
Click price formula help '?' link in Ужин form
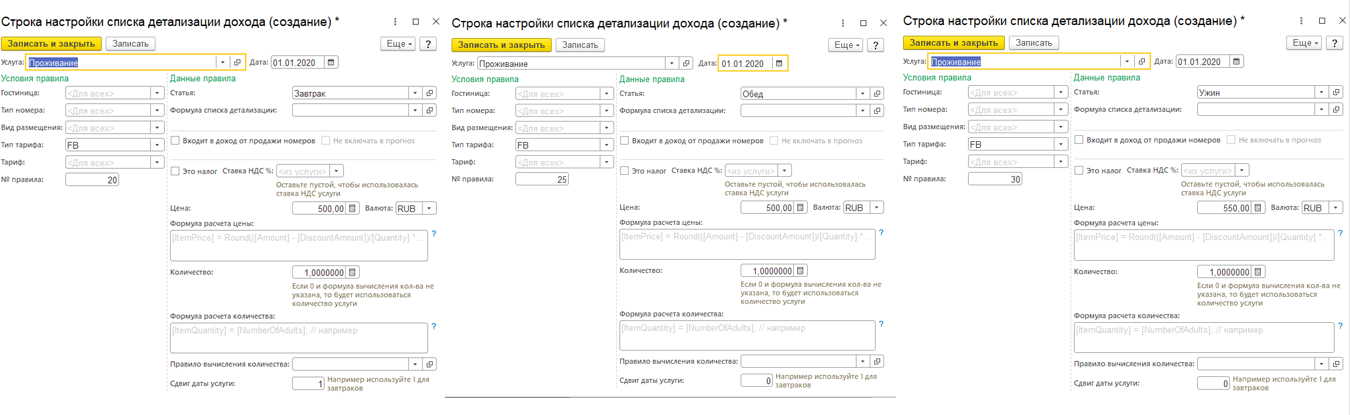(x=1340, y=234)
